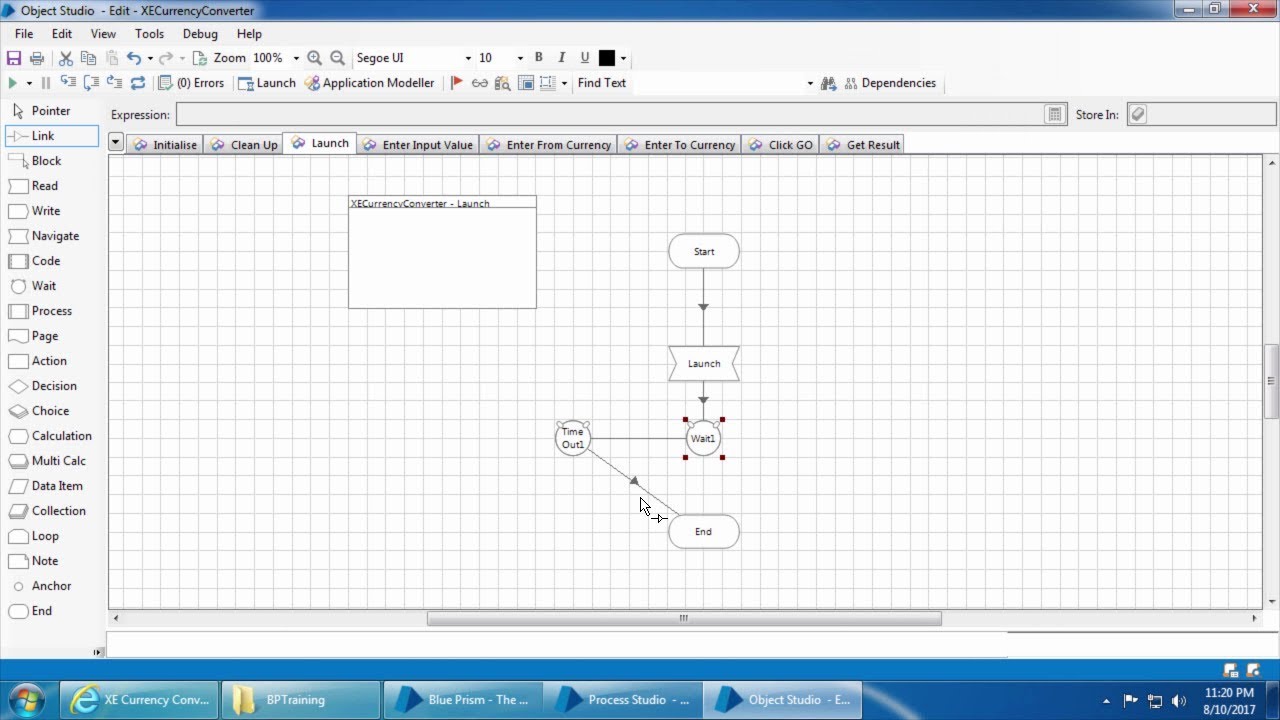1280x720 pixels.
Task: Click the (0) Errors button
Action: (192, 83)
